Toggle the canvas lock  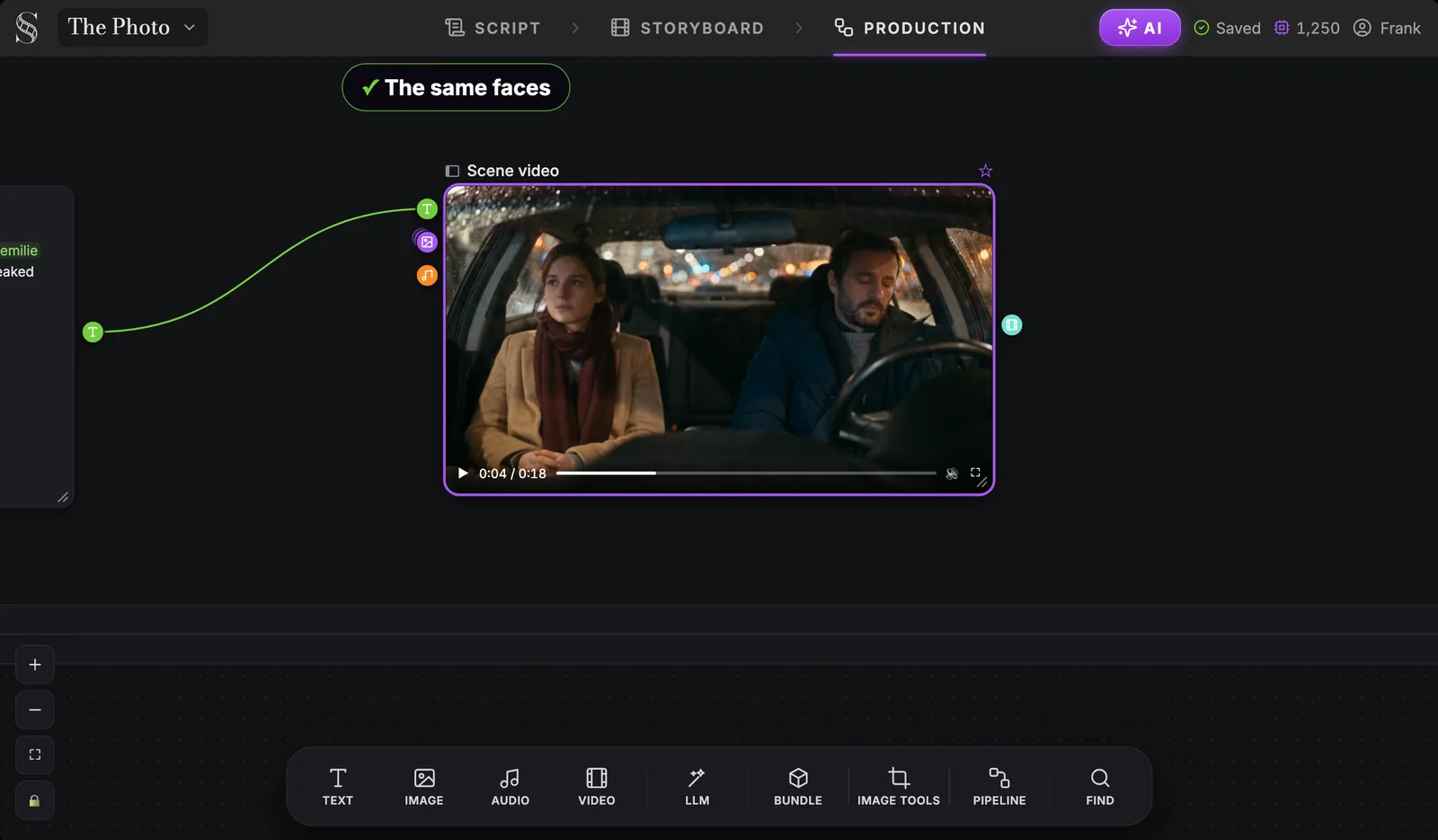[x=35, y=800]
